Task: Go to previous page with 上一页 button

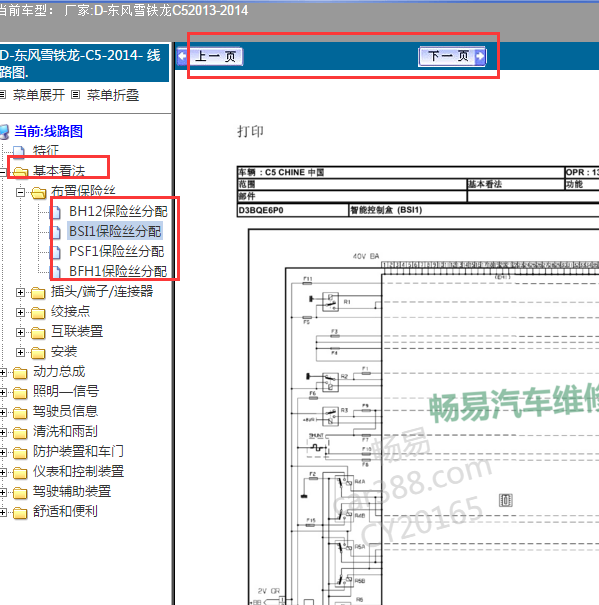Action: (x=210, y=56)
